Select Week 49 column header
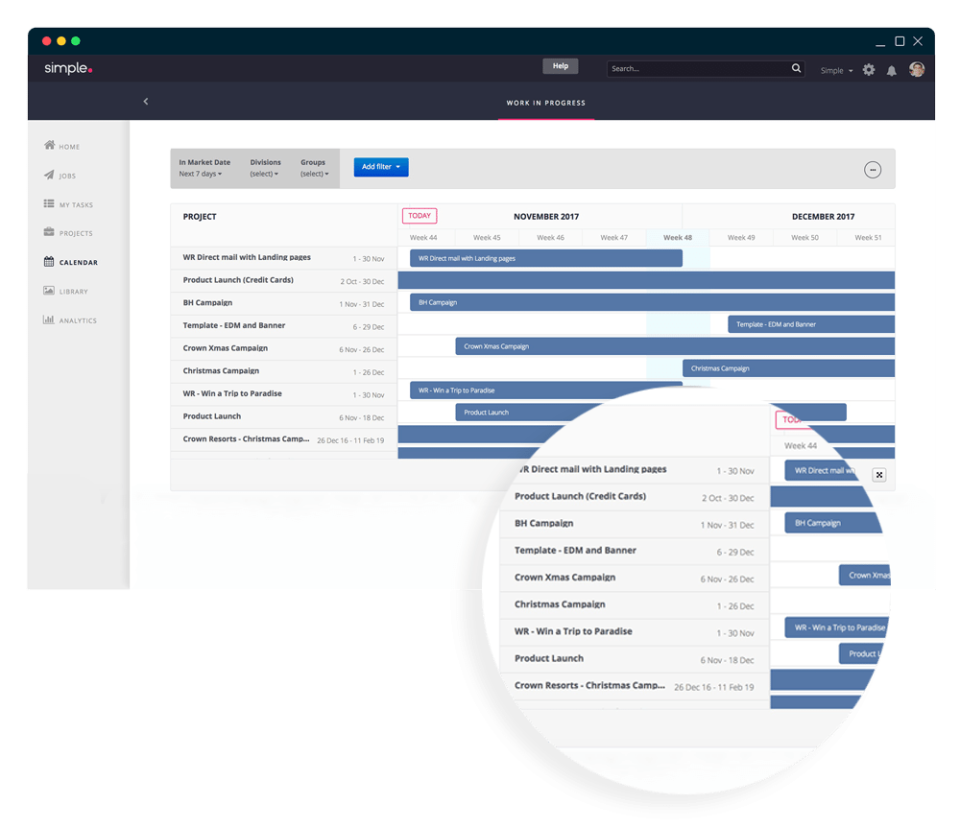The image size is (960, 828). pyautogui.click(x=741, y=238)
